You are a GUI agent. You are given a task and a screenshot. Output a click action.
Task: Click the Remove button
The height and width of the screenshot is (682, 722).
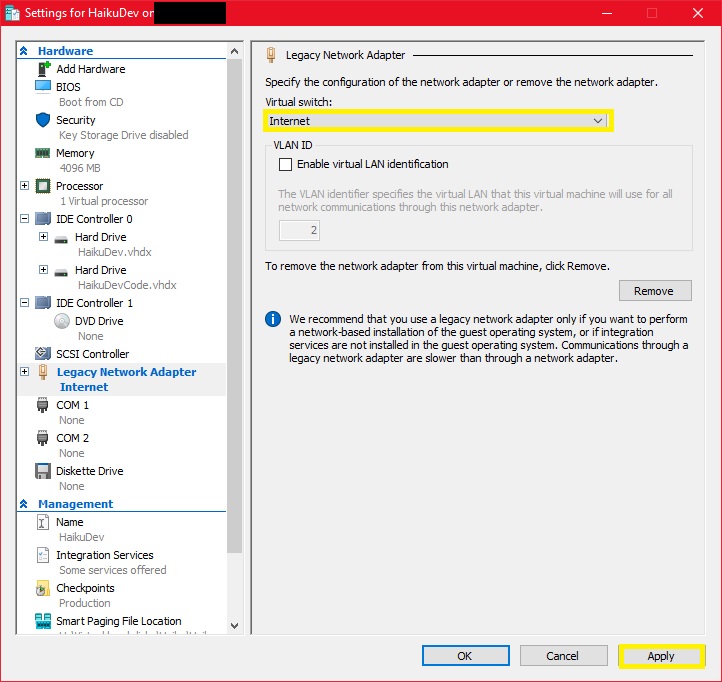click(654, 291)
